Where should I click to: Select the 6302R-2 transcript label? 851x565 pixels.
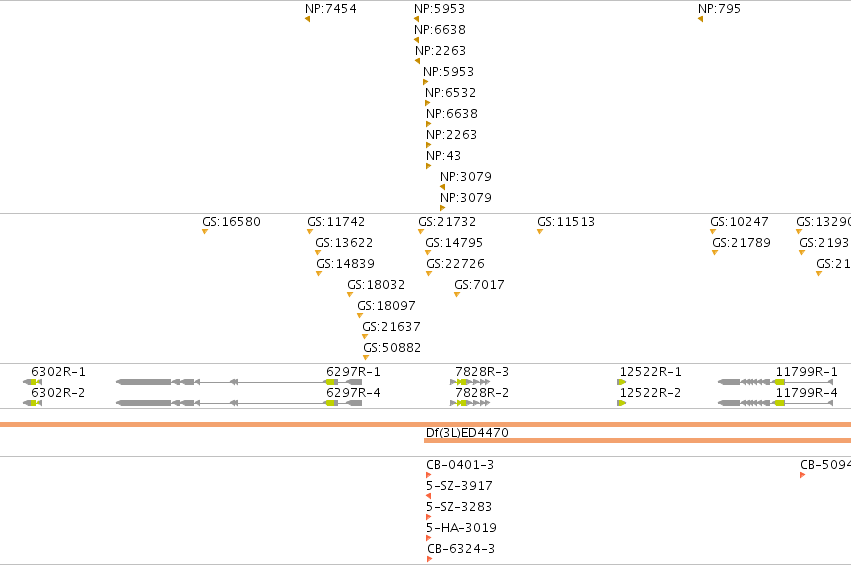pyautogui.click(x=58, y=392)
